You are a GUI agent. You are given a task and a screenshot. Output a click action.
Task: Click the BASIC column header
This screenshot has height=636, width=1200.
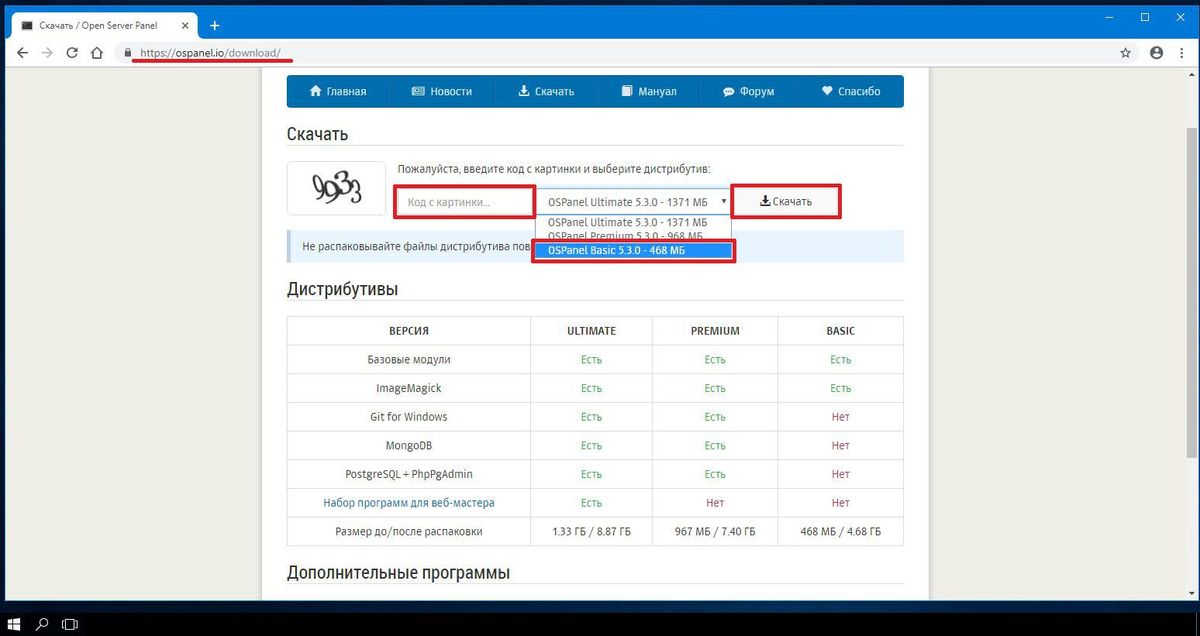tap(840, 330)
